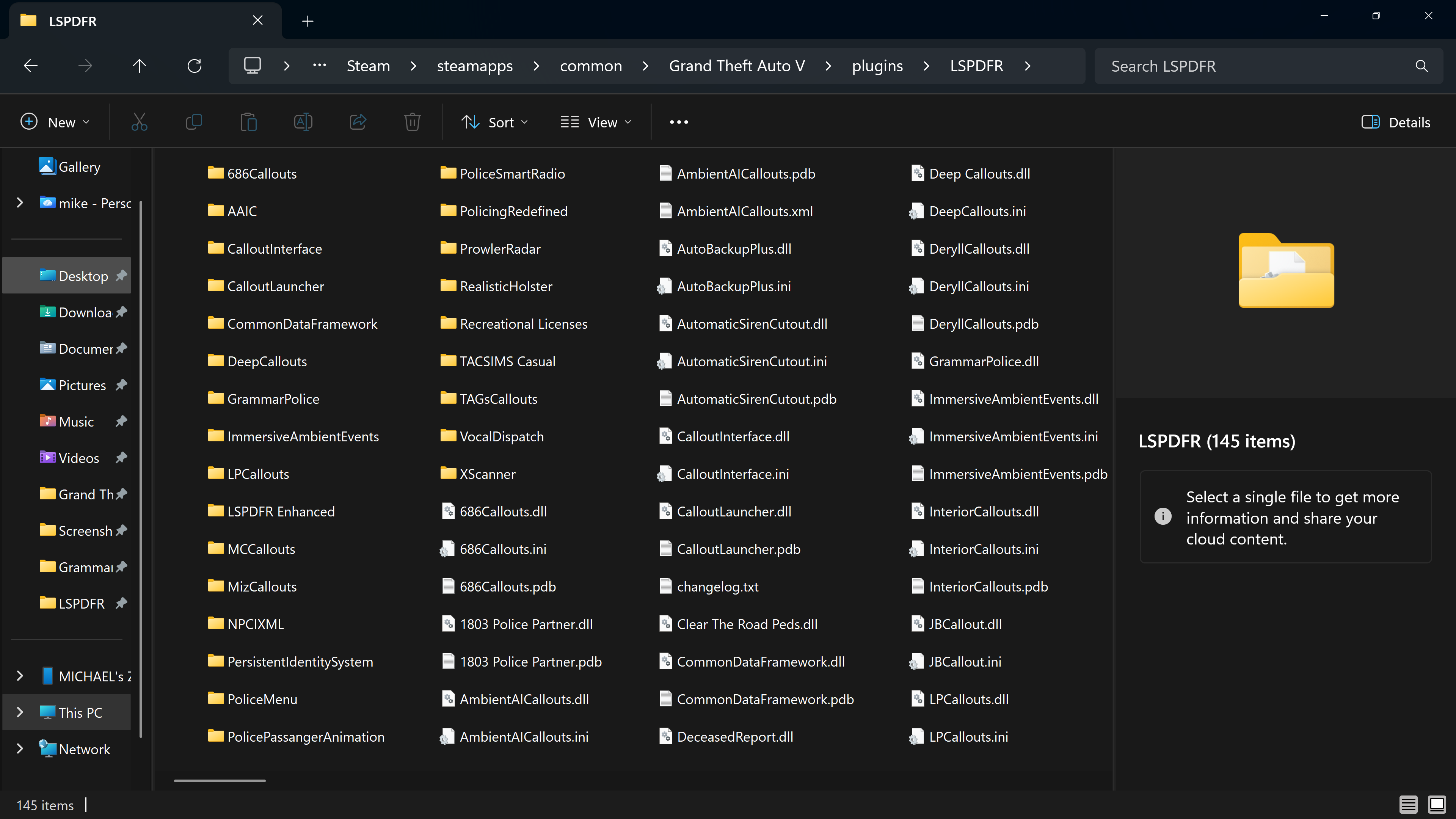Open the Sort dropdown menu

point(494,122)
